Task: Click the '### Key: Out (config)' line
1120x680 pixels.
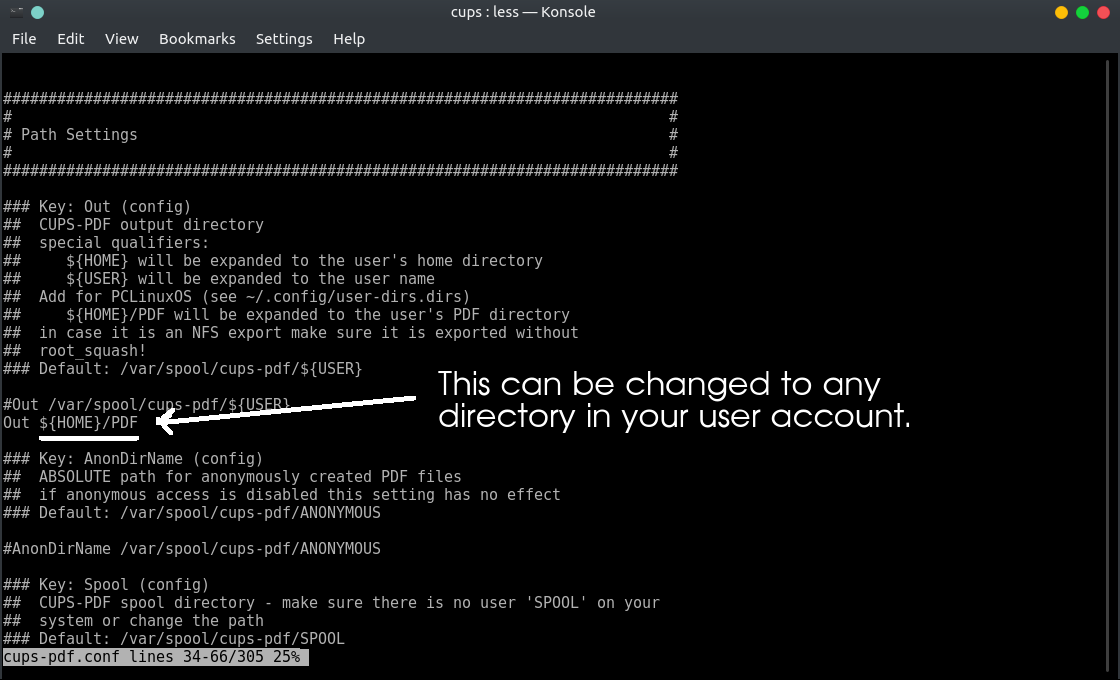Action: [97, 206]
